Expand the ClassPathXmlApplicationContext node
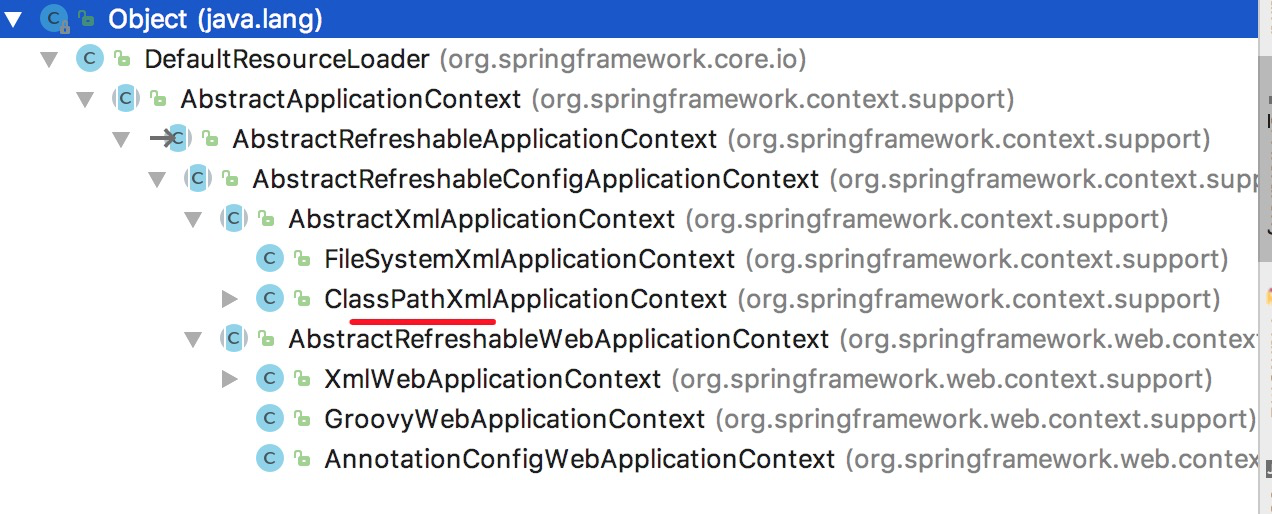Image resolution: width=1272 pixels, height=514 pixels. click(x=229, y=299)
